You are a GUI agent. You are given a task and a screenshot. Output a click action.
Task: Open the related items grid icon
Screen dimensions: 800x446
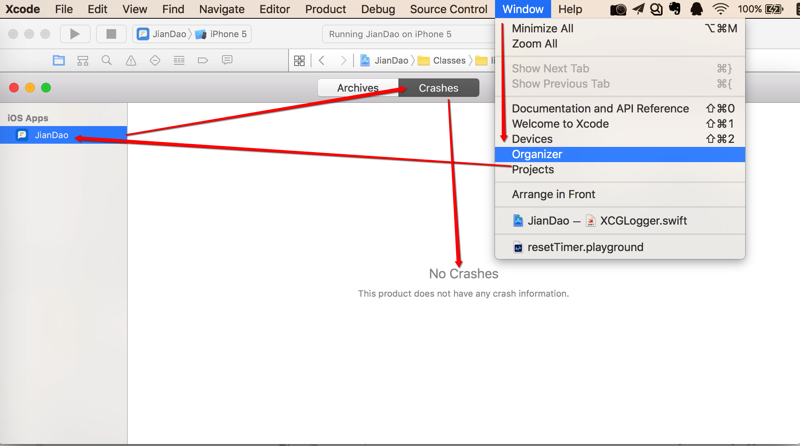pos(299,61)
